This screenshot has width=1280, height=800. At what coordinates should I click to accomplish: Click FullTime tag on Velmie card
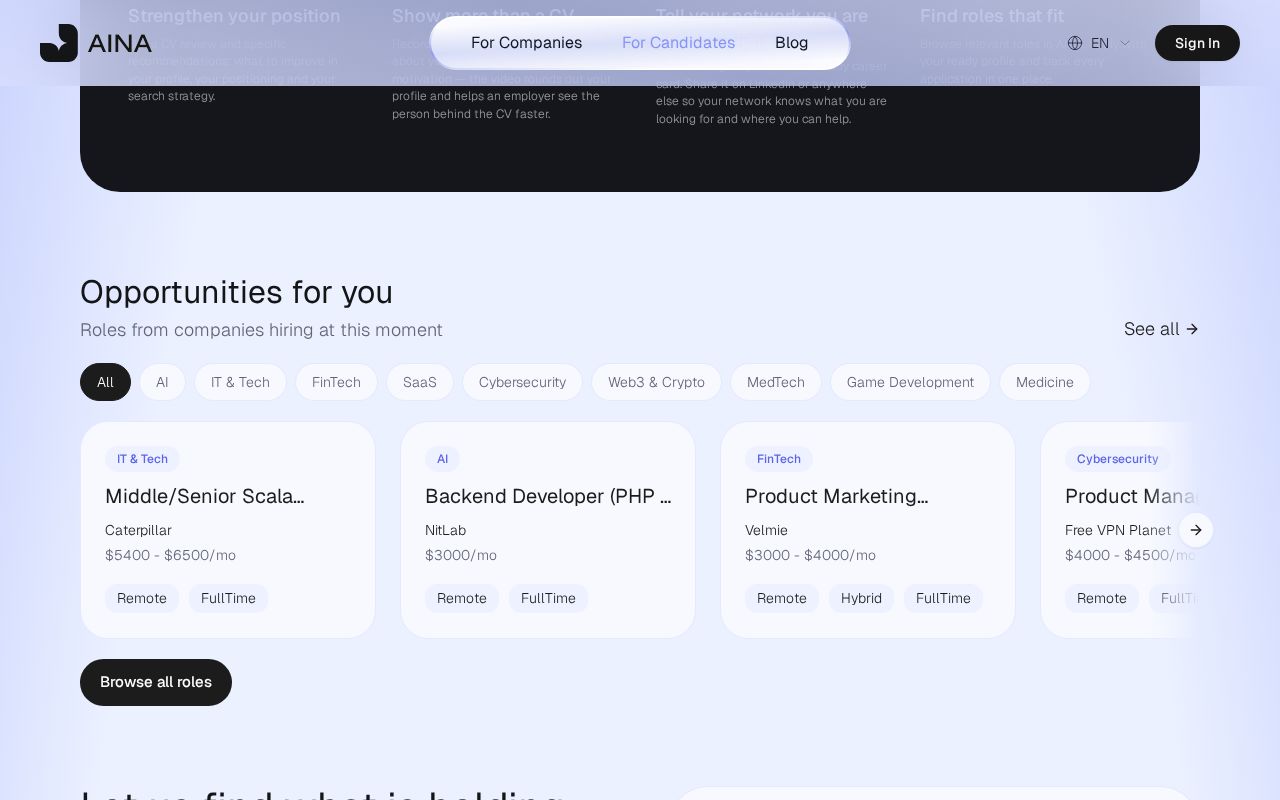tap(943, 598)
